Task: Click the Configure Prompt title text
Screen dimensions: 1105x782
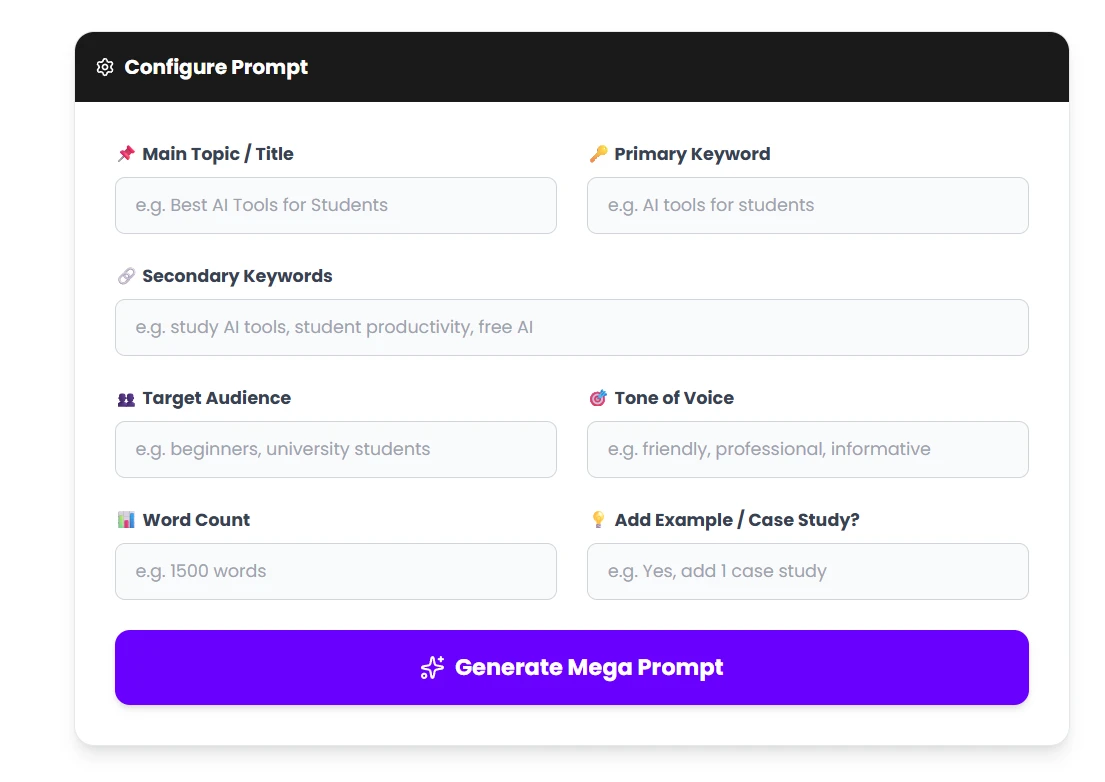Action: click(x=215, y=67)
